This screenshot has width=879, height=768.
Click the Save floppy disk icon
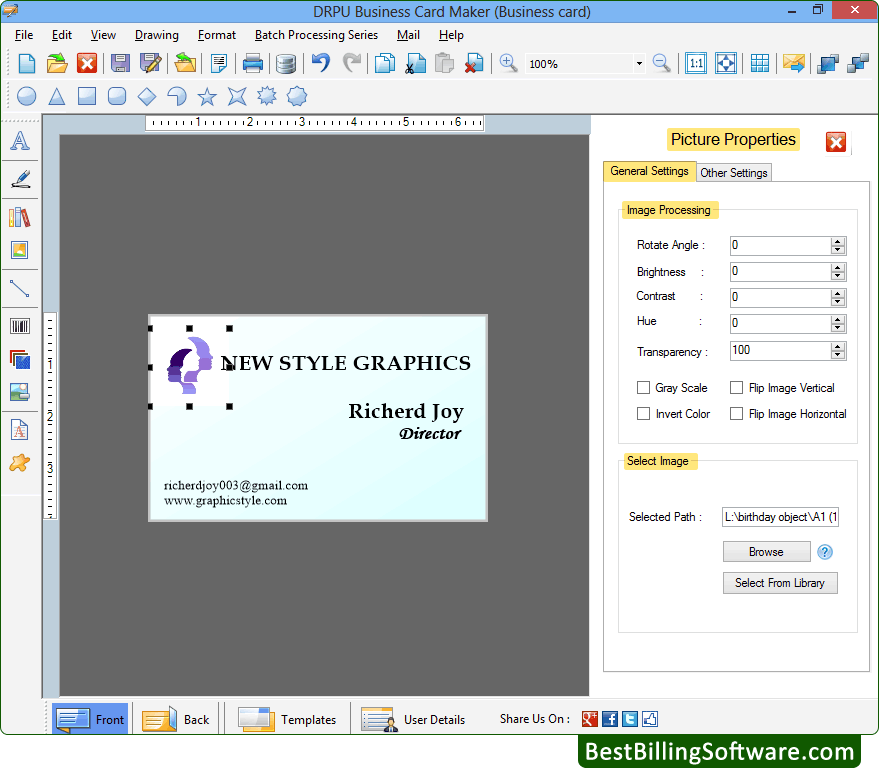[120, 63]
